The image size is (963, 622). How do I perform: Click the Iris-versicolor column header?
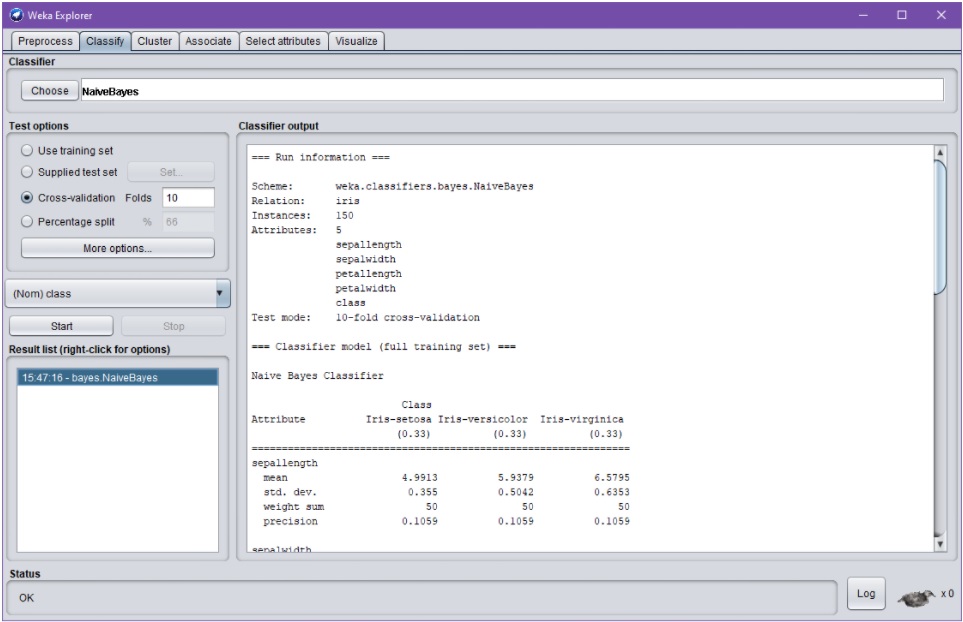483,419
